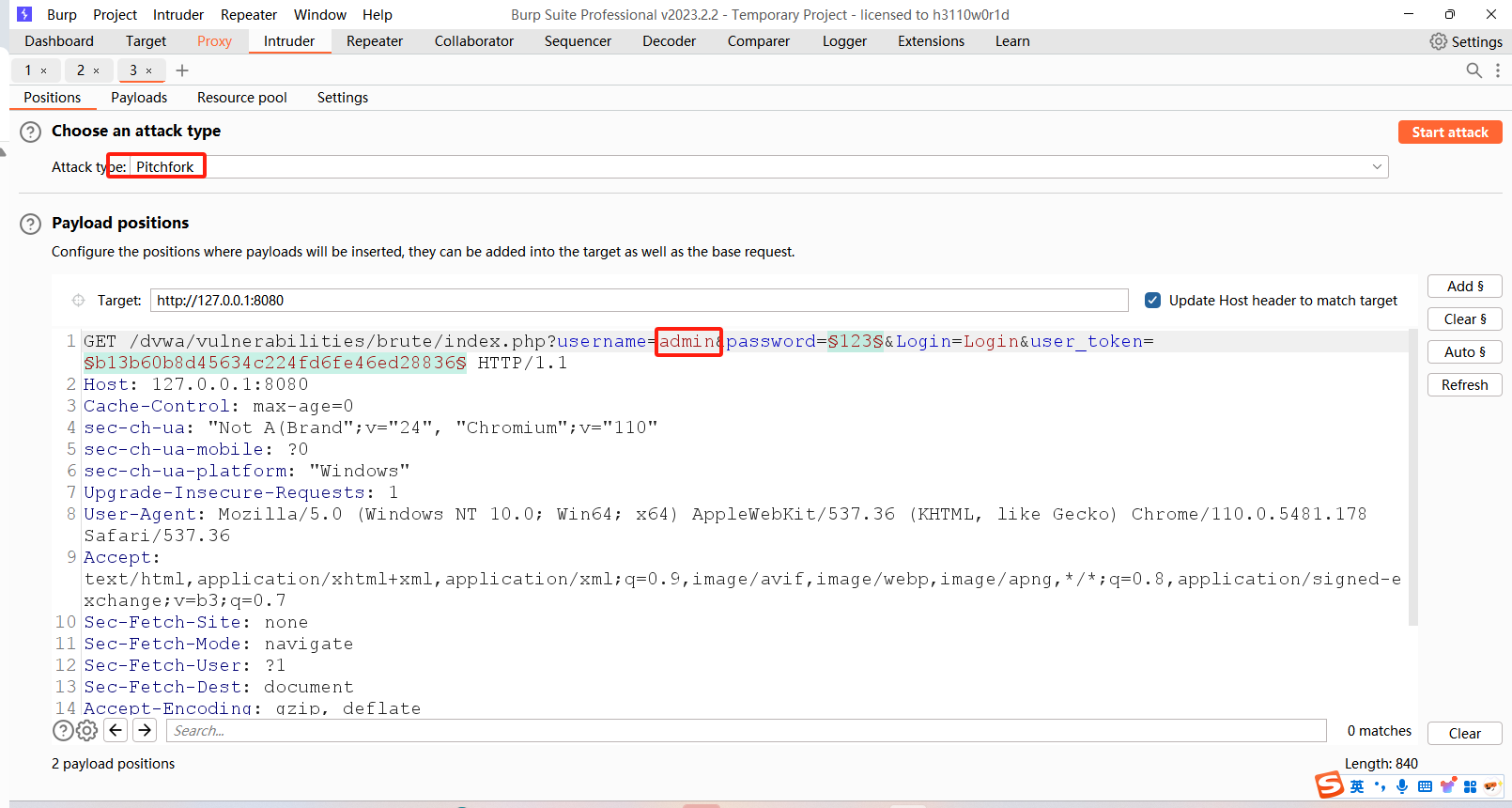Click the request editor vertical scrollbar
The height and width of the screenshot is (808, 1512).
point(1412,477)
